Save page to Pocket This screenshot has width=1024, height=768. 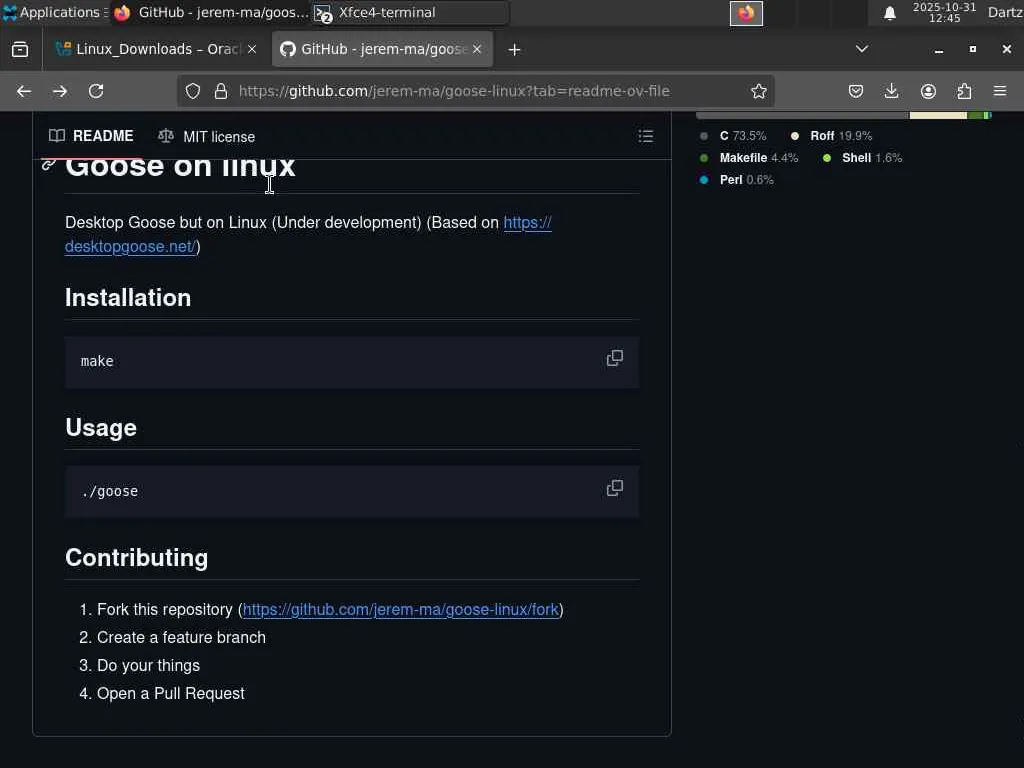[856, 91]
